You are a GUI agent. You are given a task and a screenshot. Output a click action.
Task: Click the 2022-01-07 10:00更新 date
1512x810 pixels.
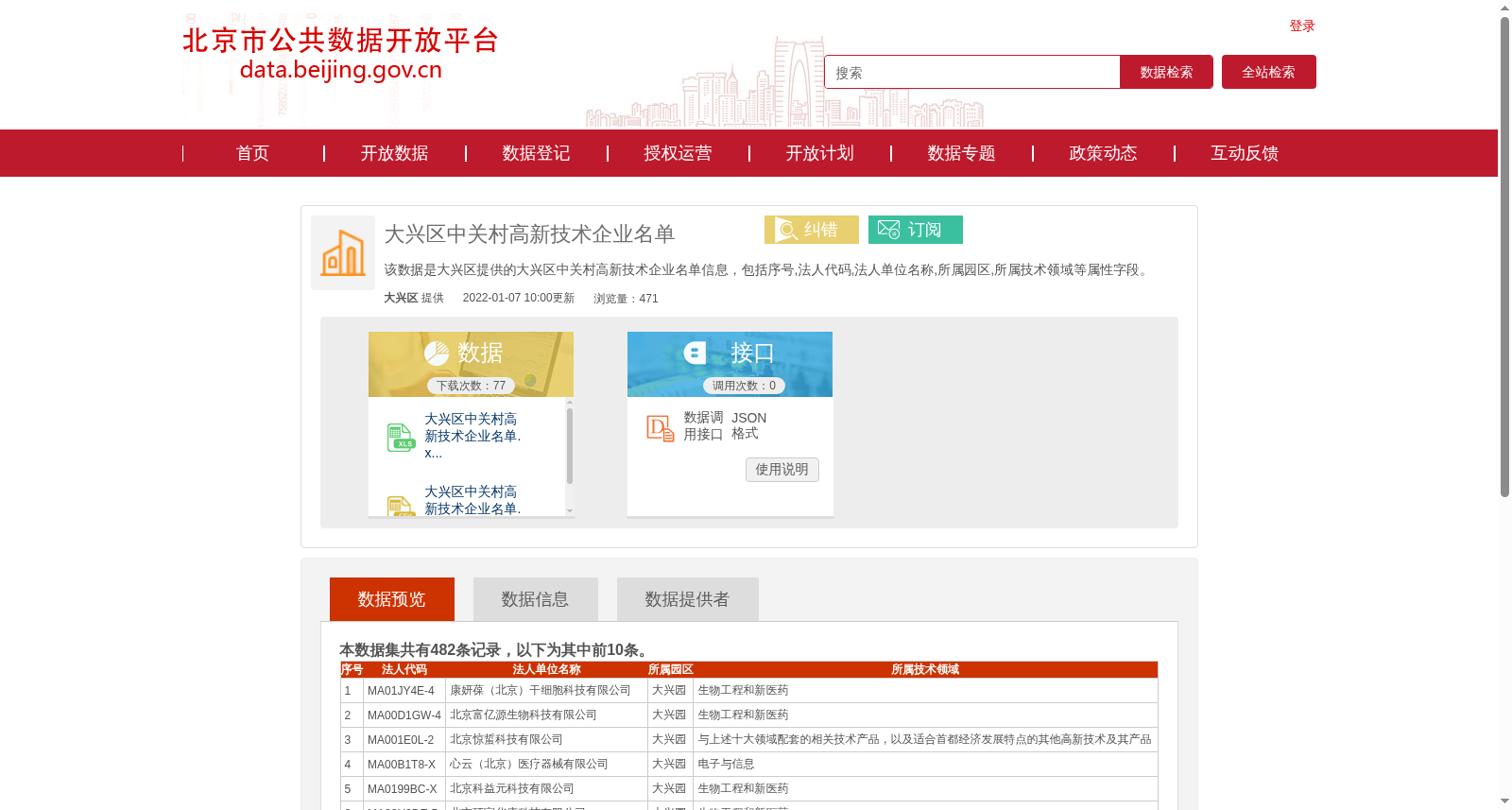point(519,298)
